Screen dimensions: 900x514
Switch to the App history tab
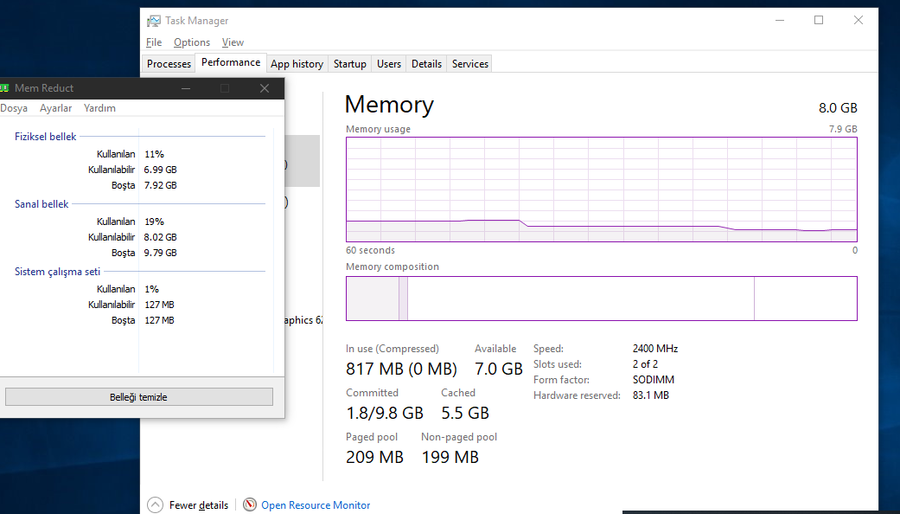(x=297, y=64)
